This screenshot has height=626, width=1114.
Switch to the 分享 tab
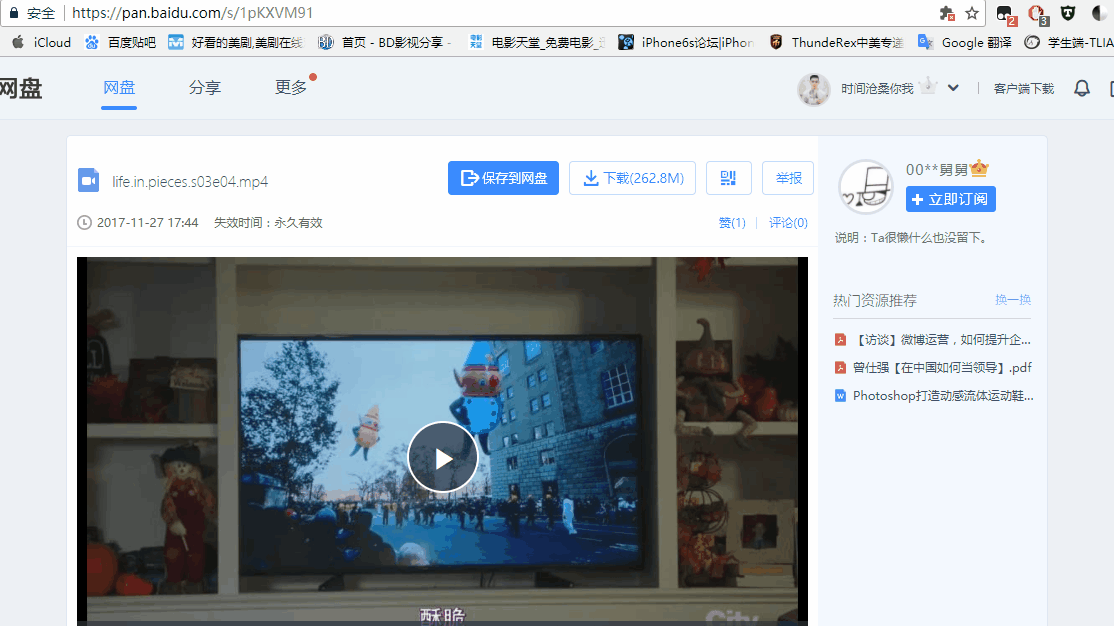coord(204,88)
